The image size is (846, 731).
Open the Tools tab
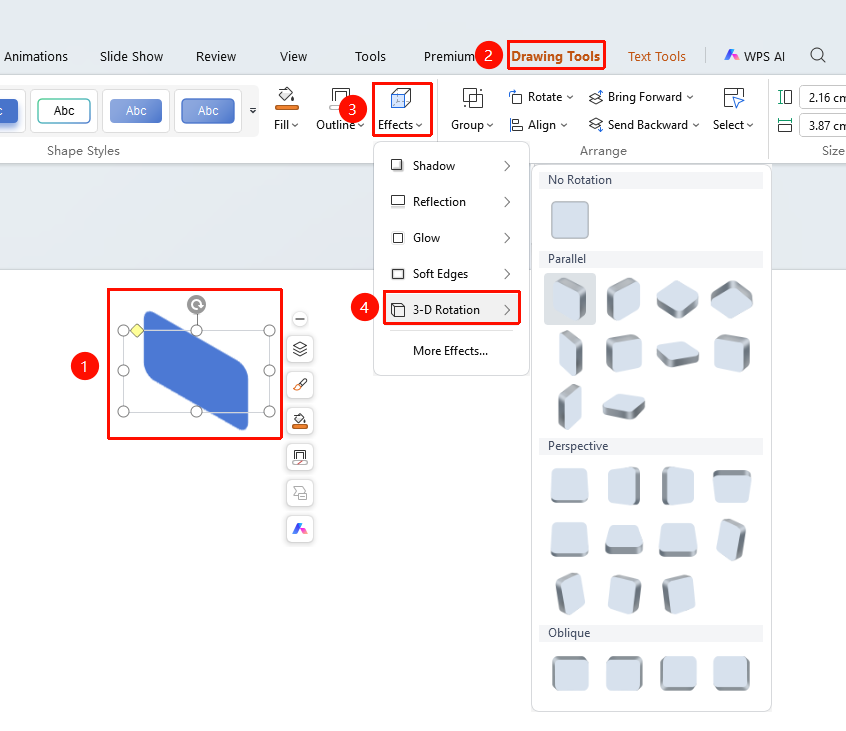[x=370, y=57]
